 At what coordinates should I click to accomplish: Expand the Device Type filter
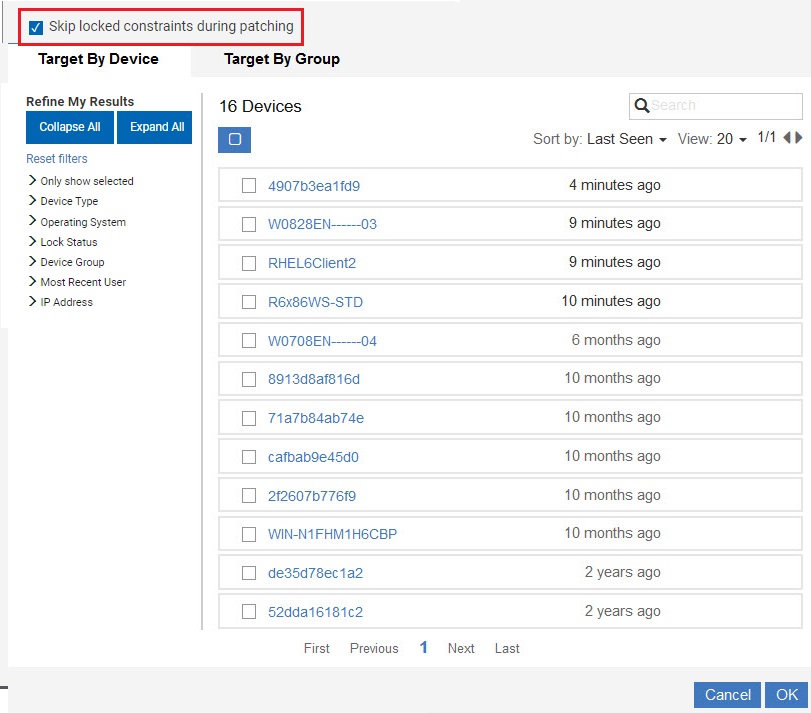point(69,201)
